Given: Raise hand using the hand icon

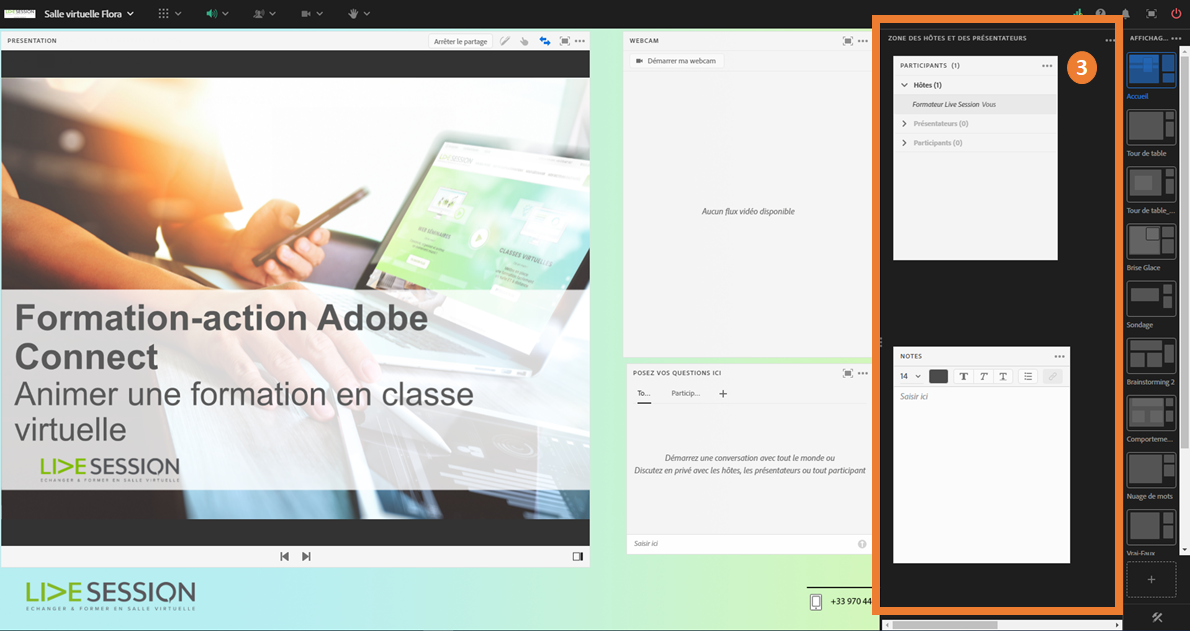Looking at the screenshot, I should click(354, 14).
